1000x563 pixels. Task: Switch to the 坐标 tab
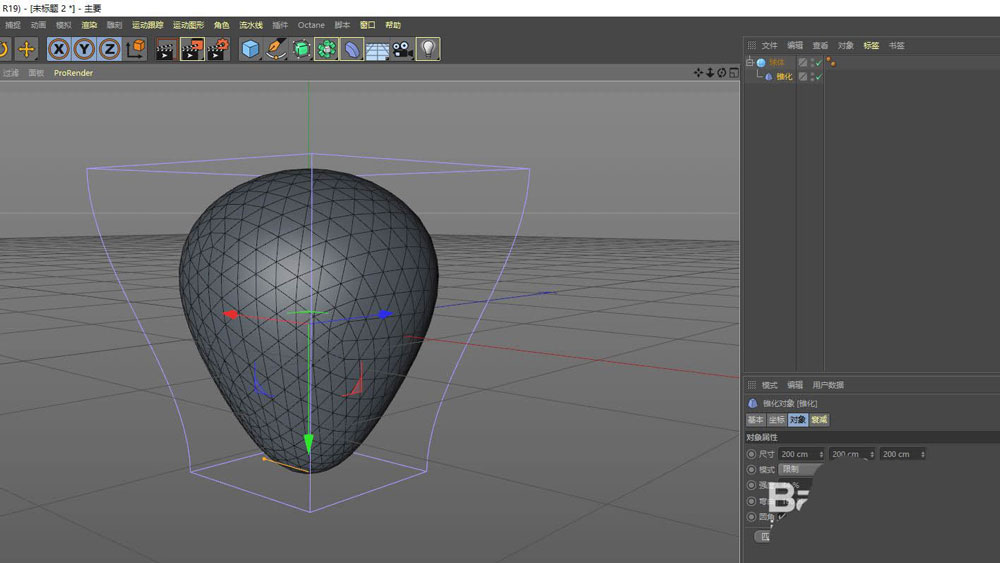tap(776, 420)
